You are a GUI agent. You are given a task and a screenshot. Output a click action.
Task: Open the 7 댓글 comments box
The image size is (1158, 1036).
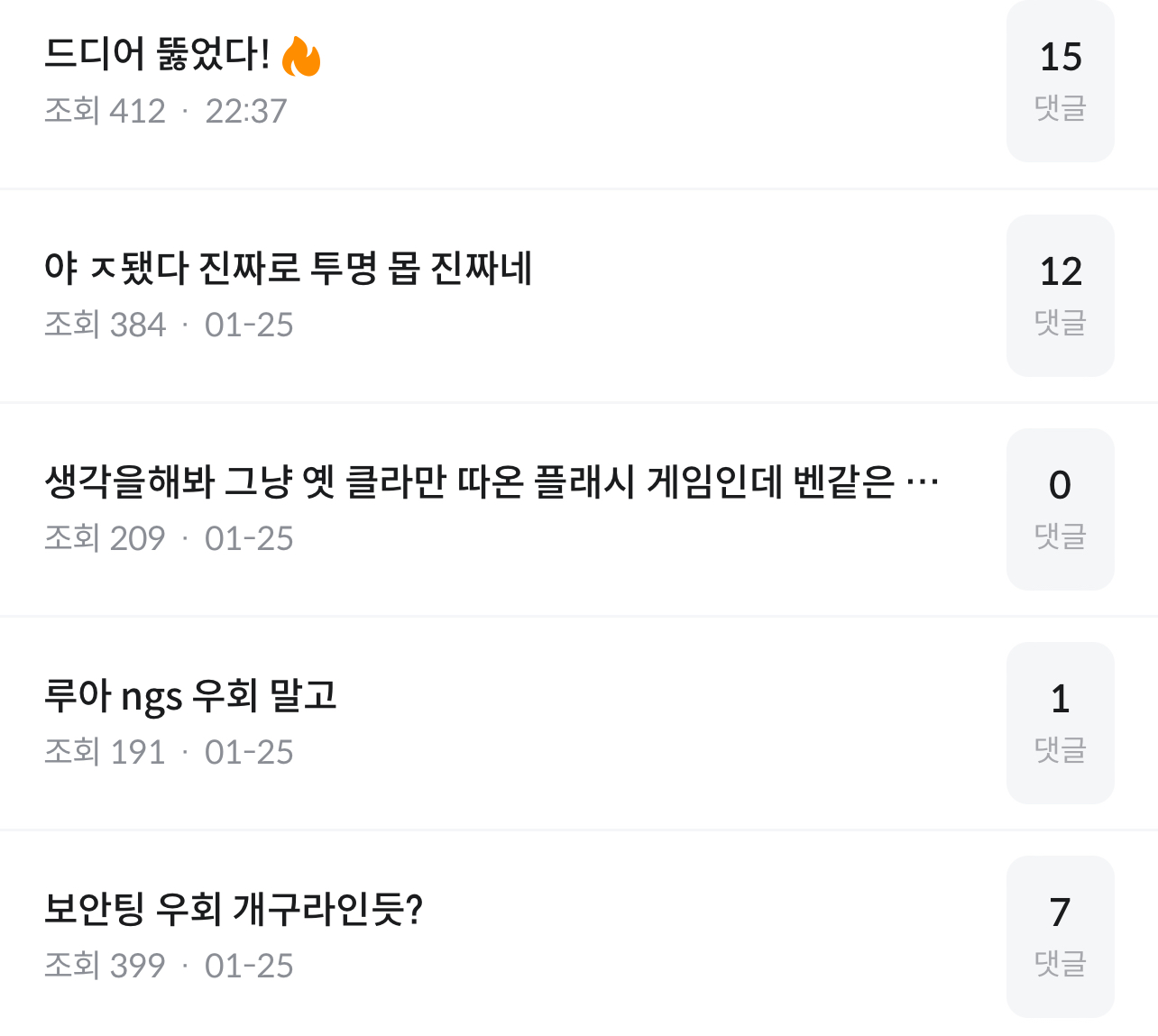pyautogui.click(x=1060, y=936)
